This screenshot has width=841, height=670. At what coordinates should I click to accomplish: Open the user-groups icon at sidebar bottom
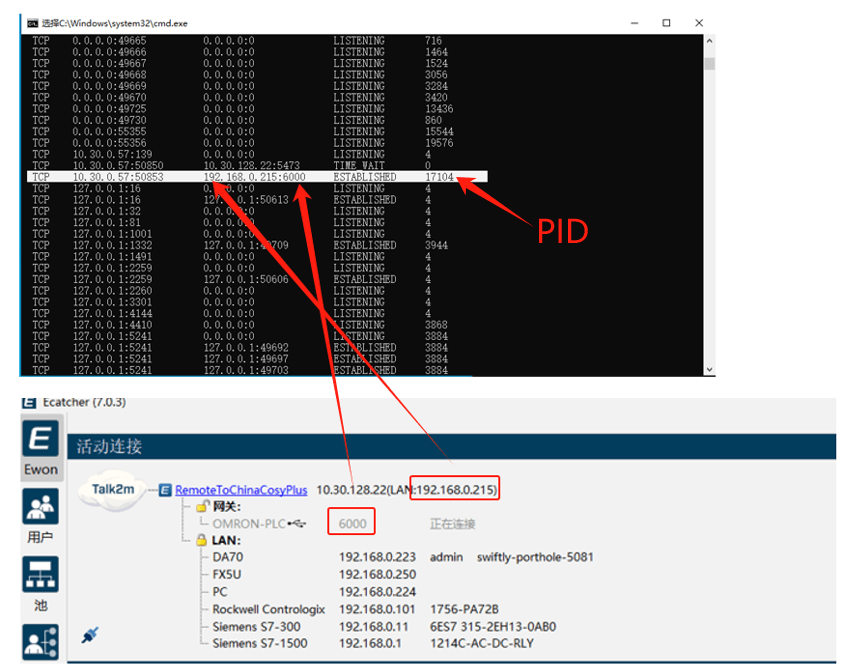(41, 642)
